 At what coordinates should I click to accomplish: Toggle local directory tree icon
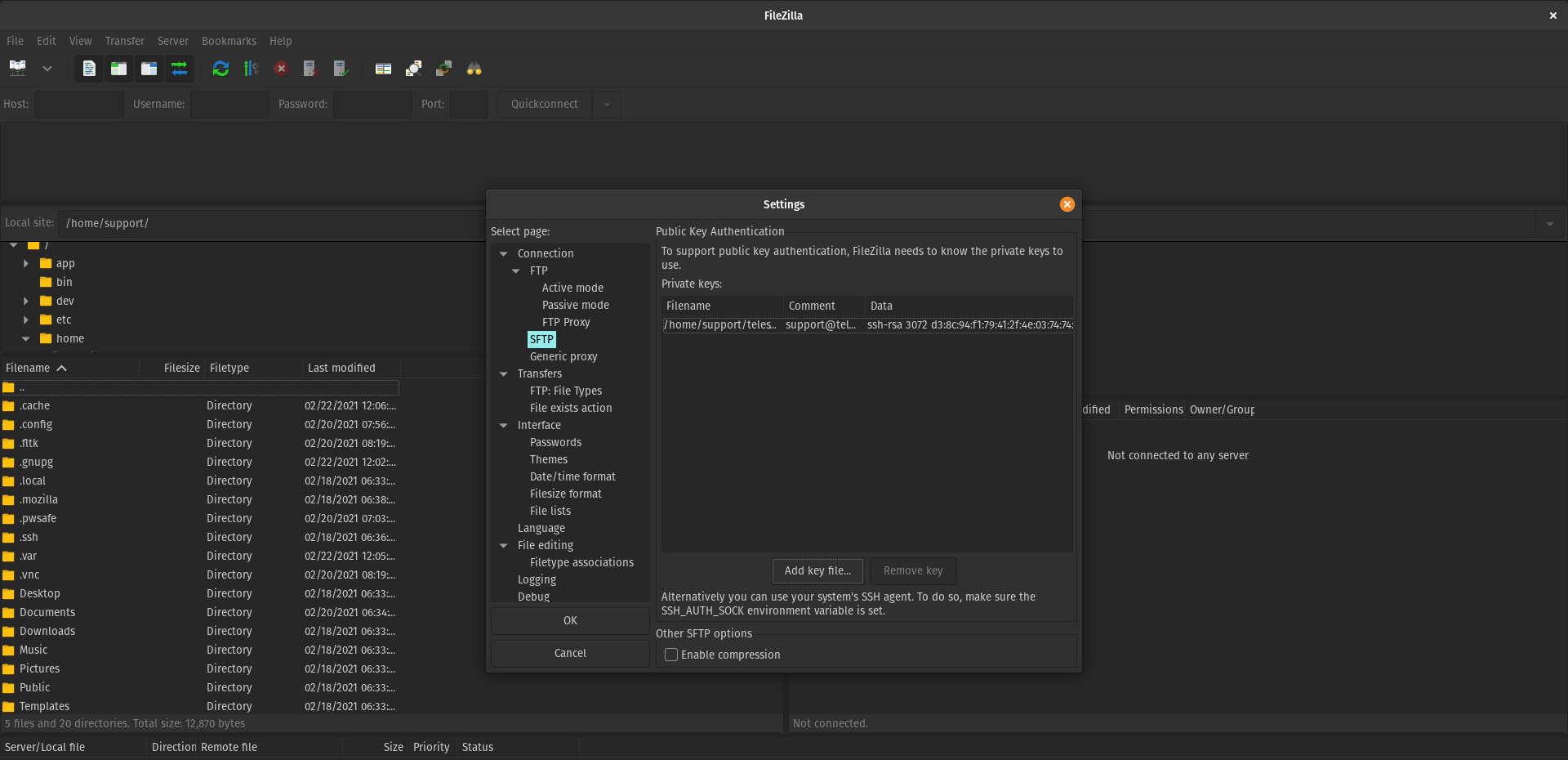coord(119,69)
